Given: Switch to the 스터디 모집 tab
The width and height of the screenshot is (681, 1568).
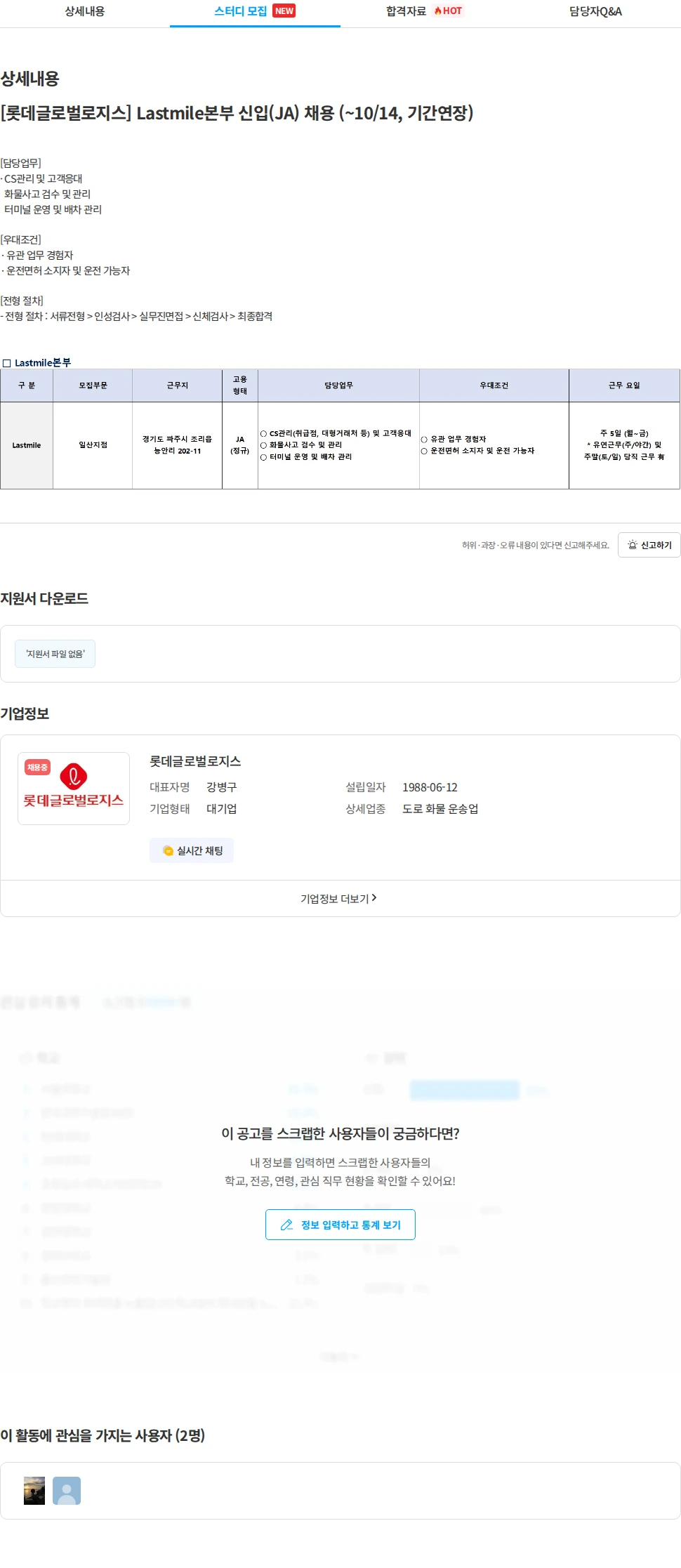Looking at the screenshot, I should pos(255,11).
